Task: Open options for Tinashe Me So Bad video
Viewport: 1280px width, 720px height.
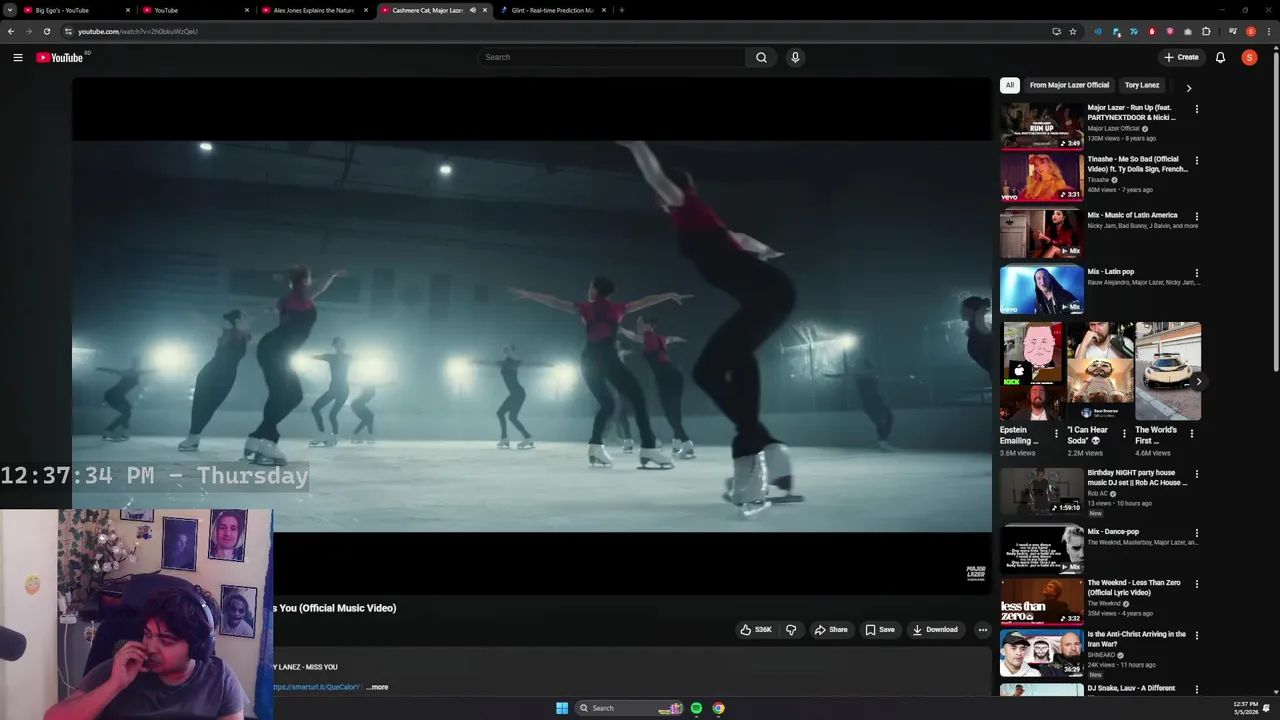Action: click(1196, 160)
